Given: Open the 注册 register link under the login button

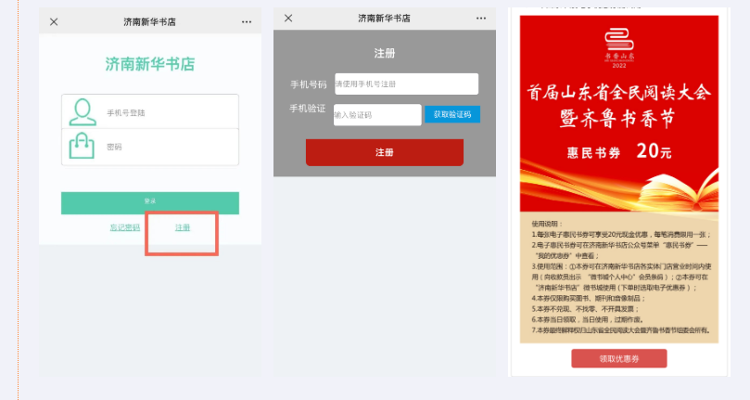Looking at the screenshot, I should pos(182,227).
